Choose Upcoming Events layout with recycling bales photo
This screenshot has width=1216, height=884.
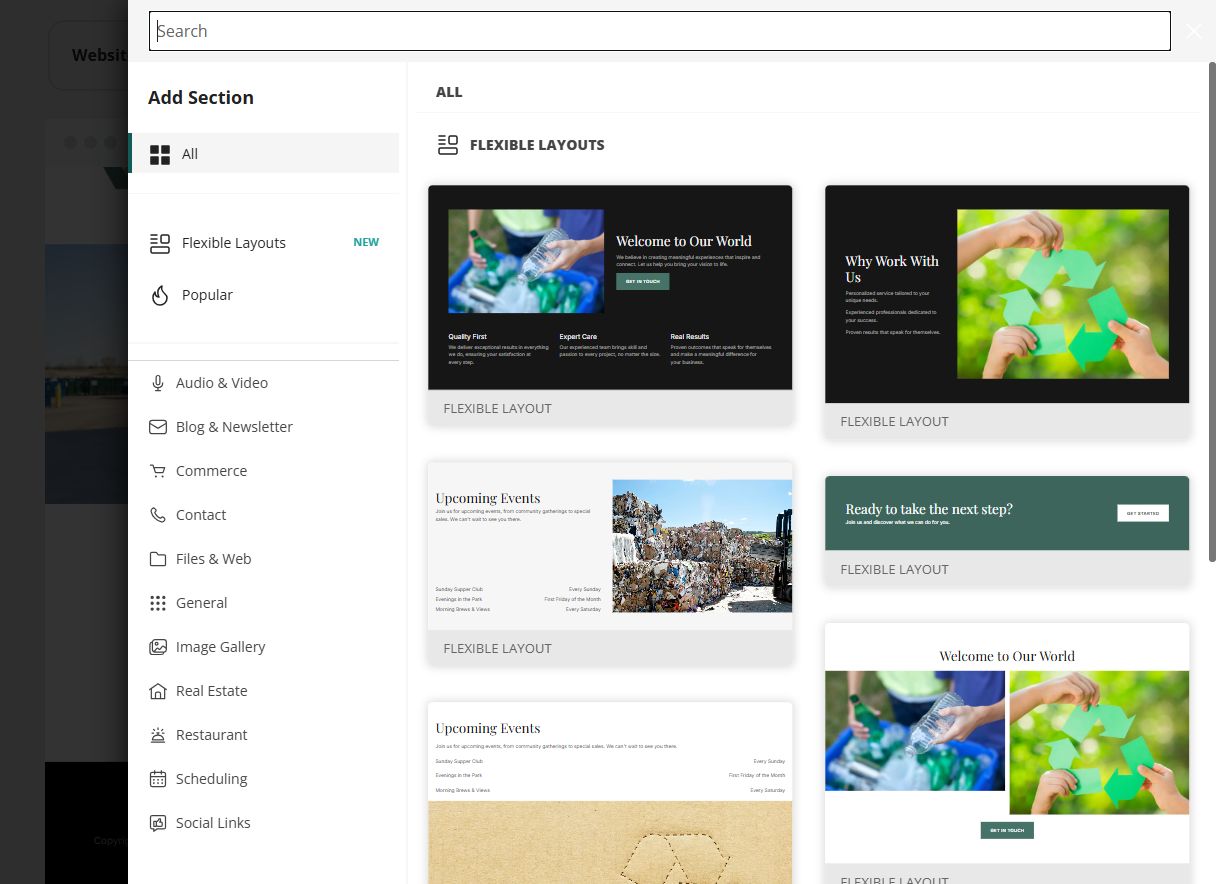pyautogui.click(x=610, y=563)
